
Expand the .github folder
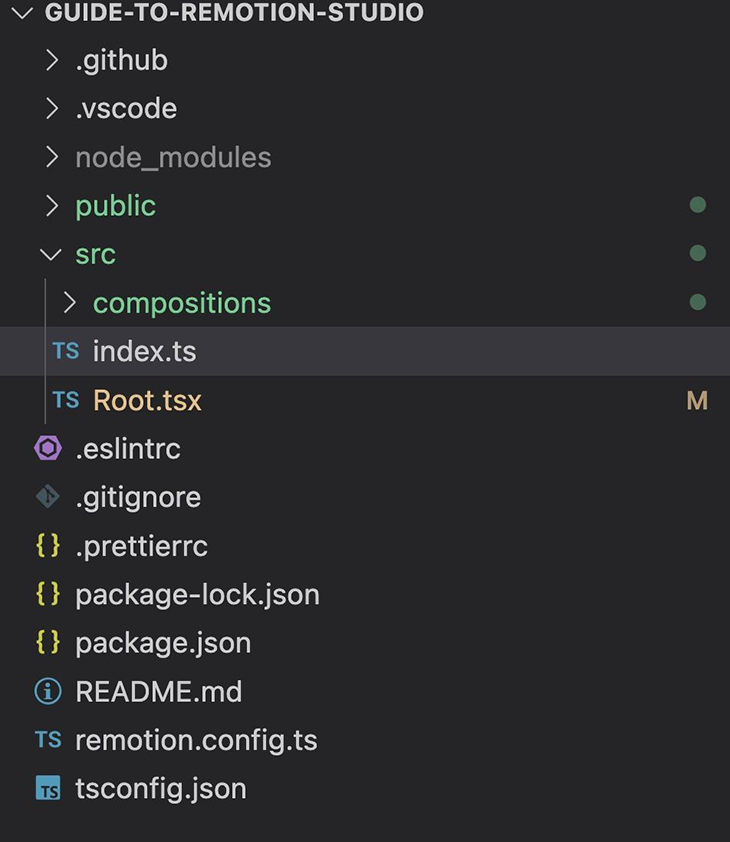click(52, 60)
